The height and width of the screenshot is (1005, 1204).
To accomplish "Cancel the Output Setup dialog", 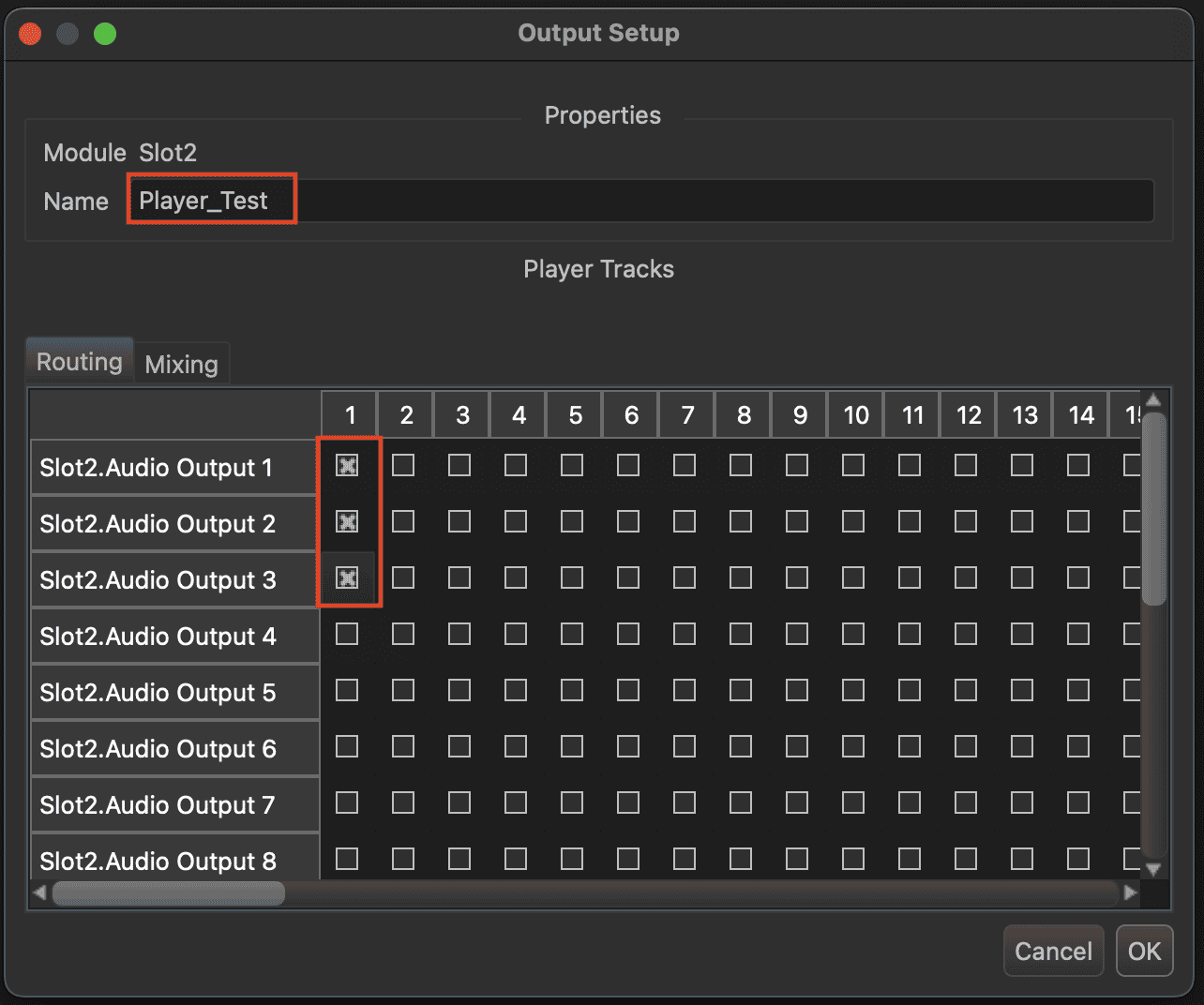I will (1053, 951).
